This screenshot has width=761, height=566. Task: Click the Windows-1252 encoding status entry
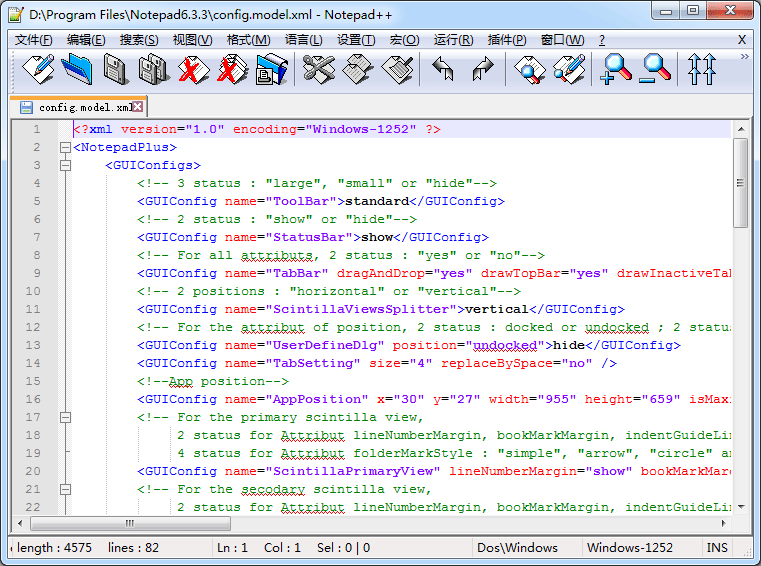tap(629, 548)
